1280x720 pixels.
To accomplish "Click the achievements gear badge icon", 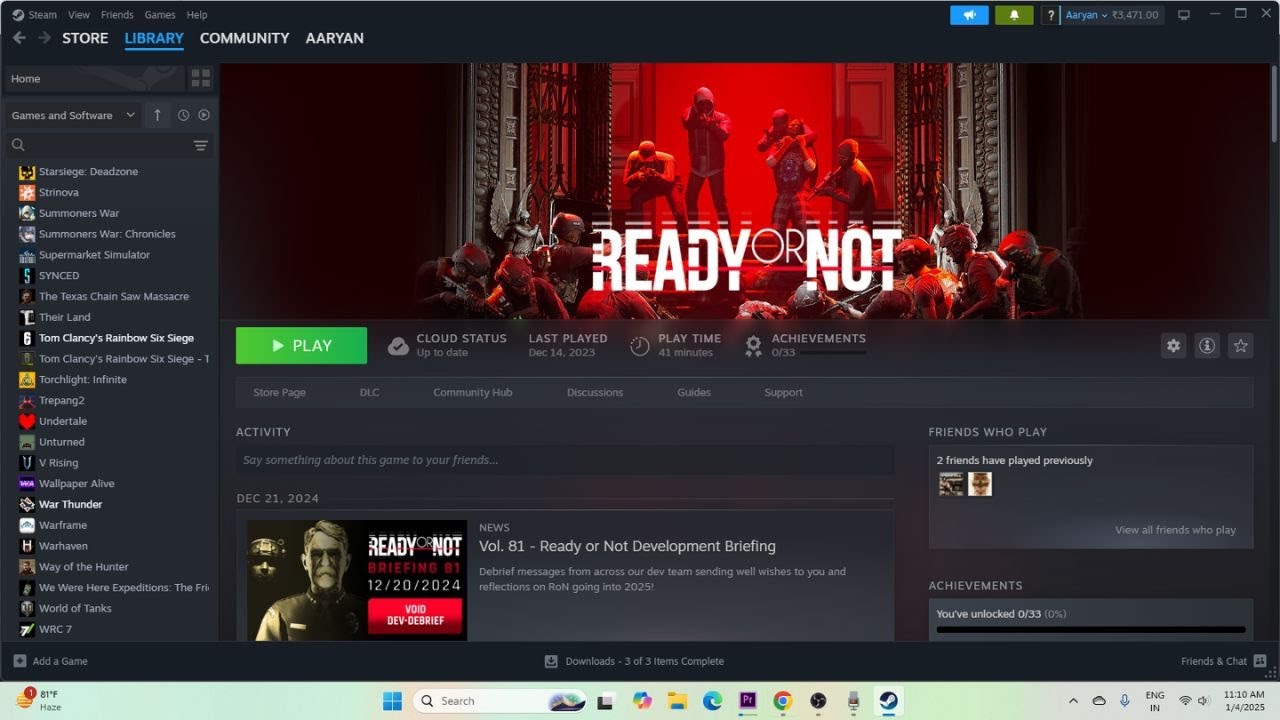I will click(x=754, y=346).
